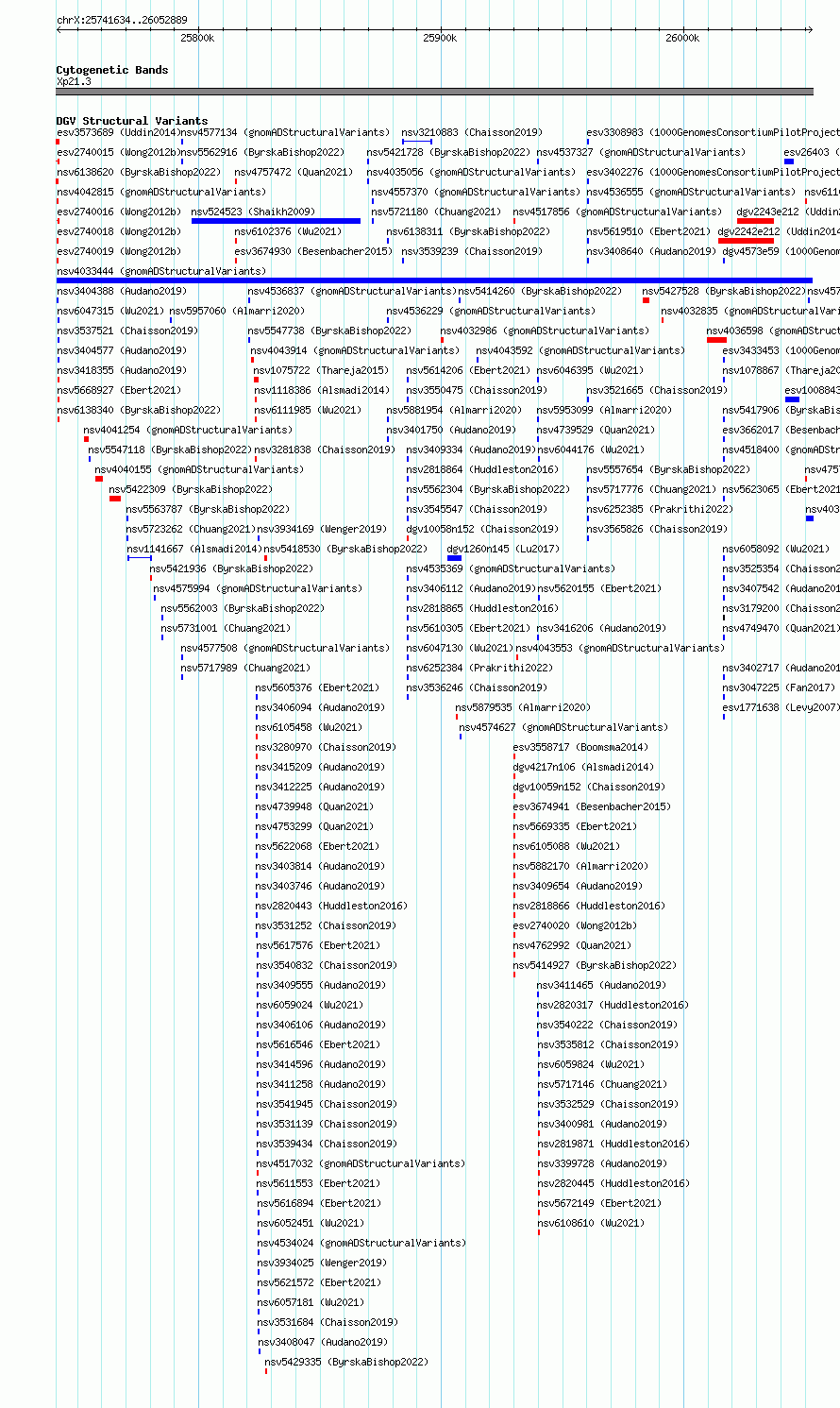Select nsv4035056 (gnomADStructuralVariants)
This screenshot has width=840, height=1408.
471,172
